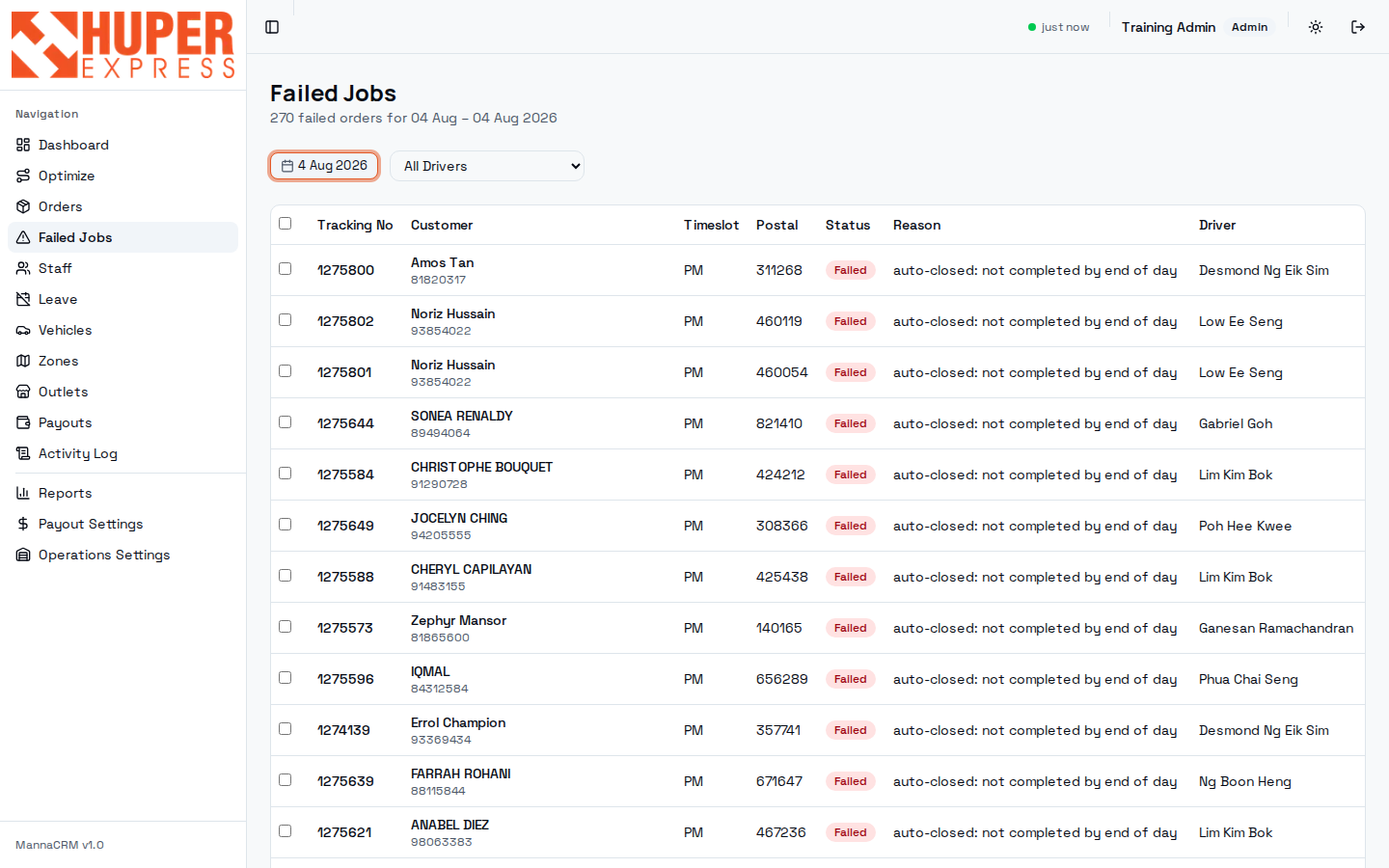
Task: Click tracking number 1275596
Action: click(345, 679)
